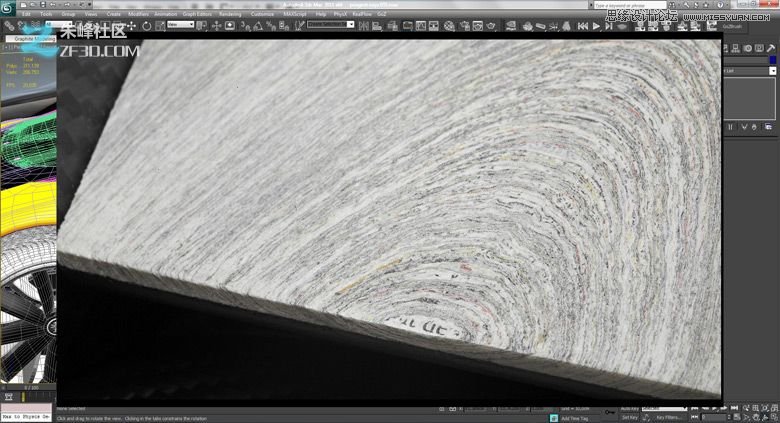Image resolution: width=780 pixels, height=423 pixels.
Task: Toggle Auto Key mode
Action: [630, 409]
